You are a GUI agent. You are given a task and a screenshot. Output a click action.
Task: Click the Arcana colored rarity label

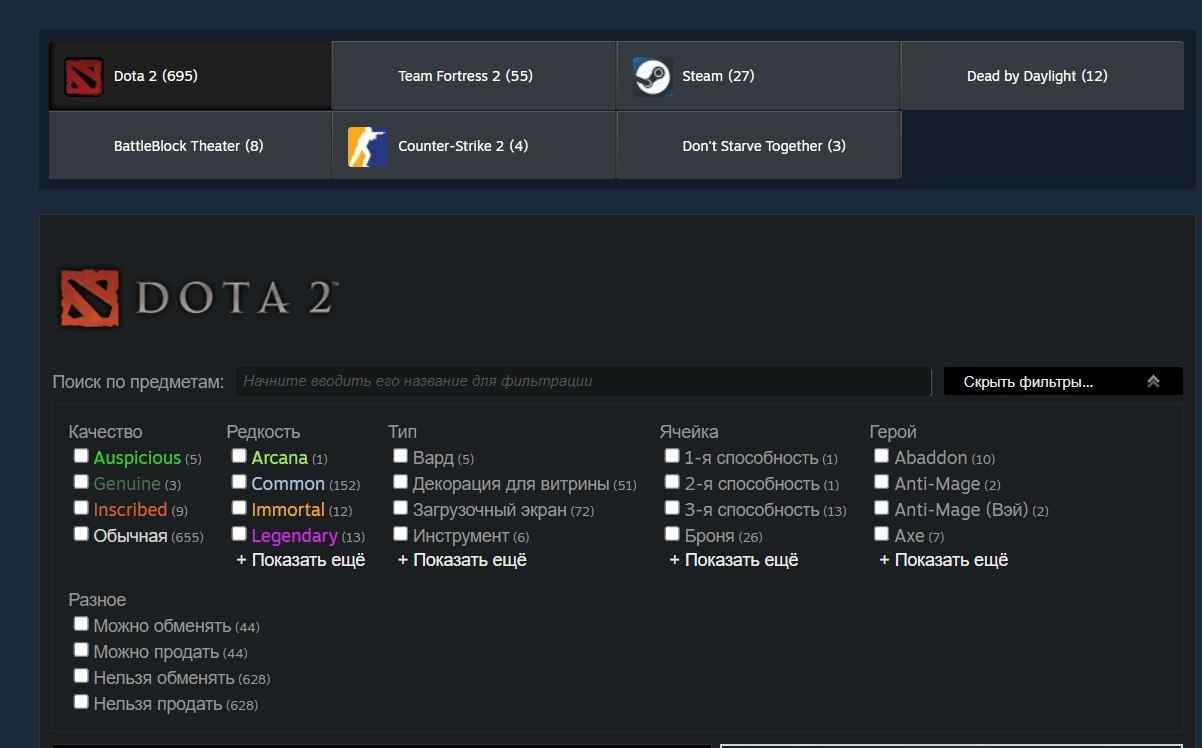[x=280, y=458]
